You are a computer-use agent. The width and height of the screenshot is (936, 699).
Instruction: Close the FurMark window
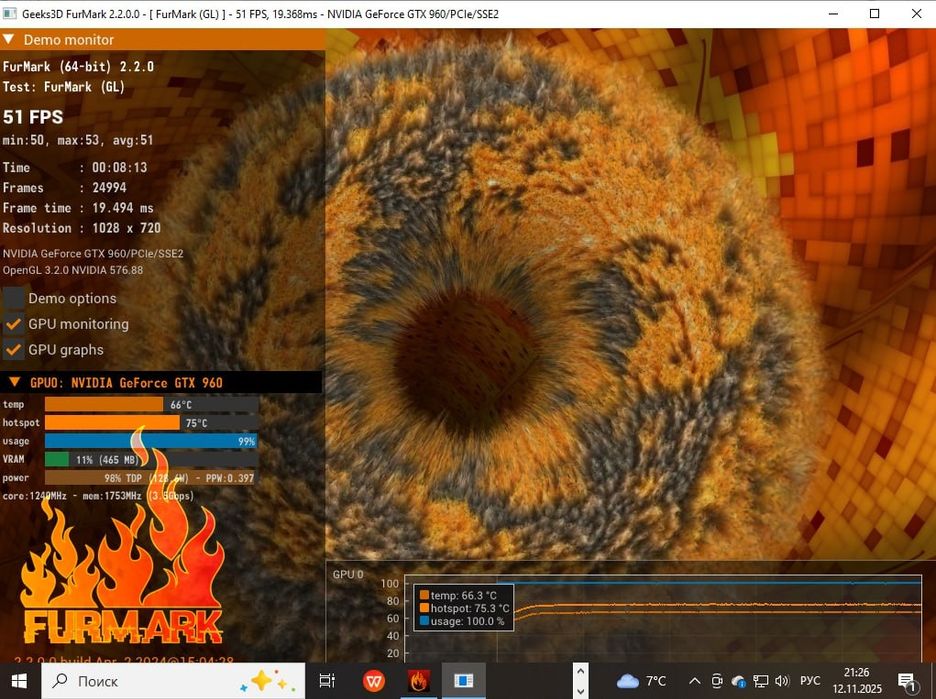pyautogui.click(x=916, y=14)
